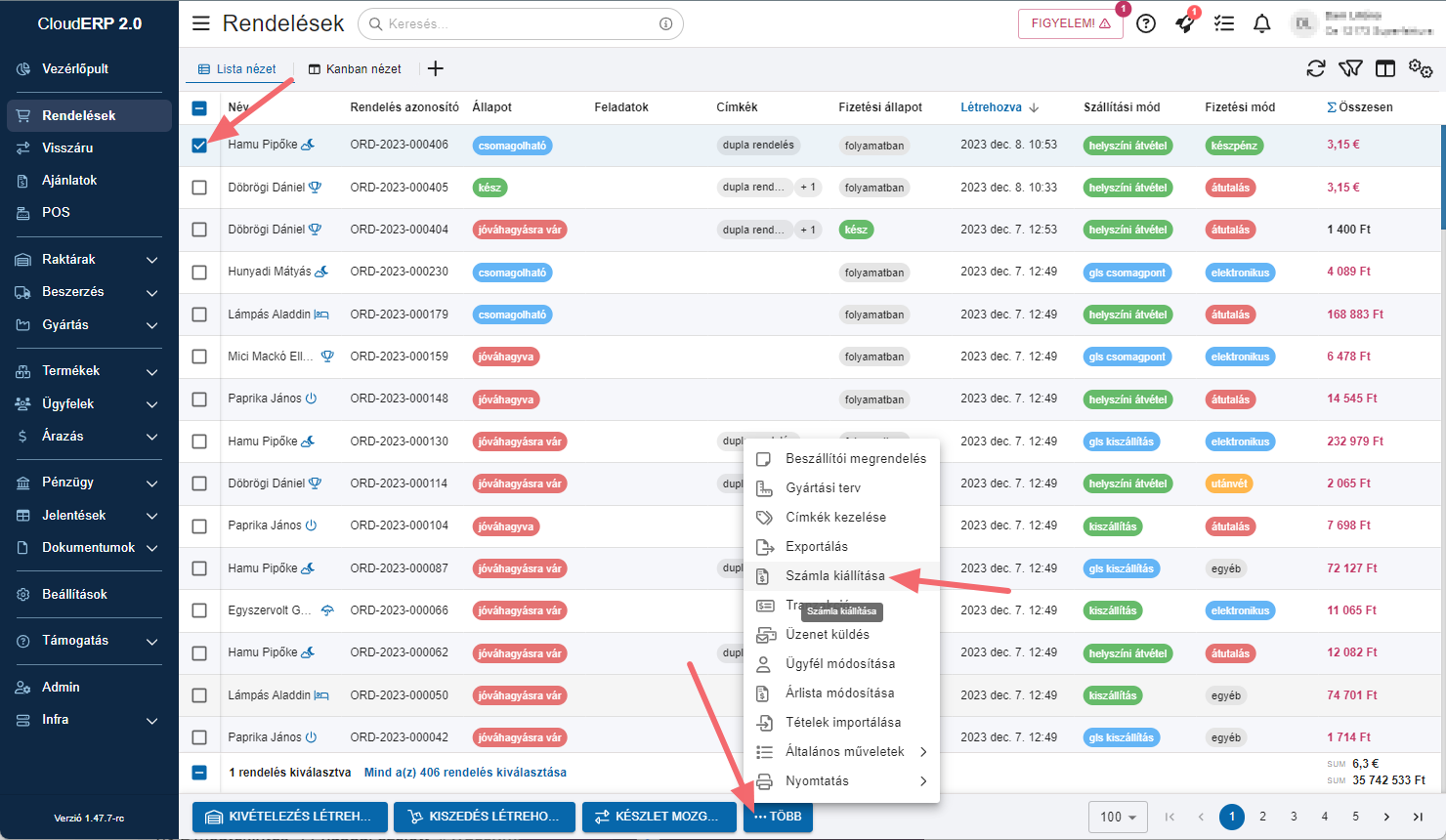Viewport: 1446px width, 840px height.
Task: Choose Árlista módosítása from menu
Action: click(841, 693)
